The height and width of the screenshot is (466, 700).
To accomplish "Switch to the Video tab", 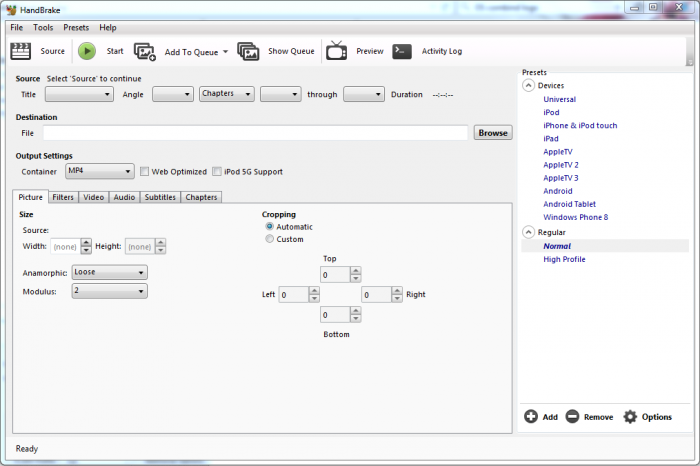I will pyautogui.click(x=94, y=197).
